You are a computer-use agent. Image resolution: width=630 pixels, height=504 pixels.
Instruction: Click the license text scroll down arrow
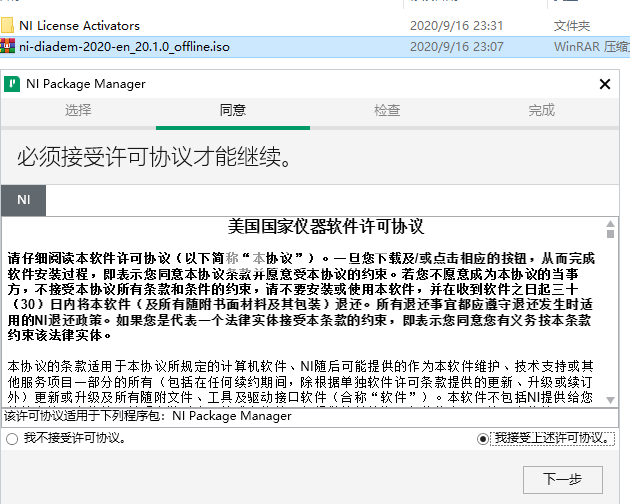[610, 400]
